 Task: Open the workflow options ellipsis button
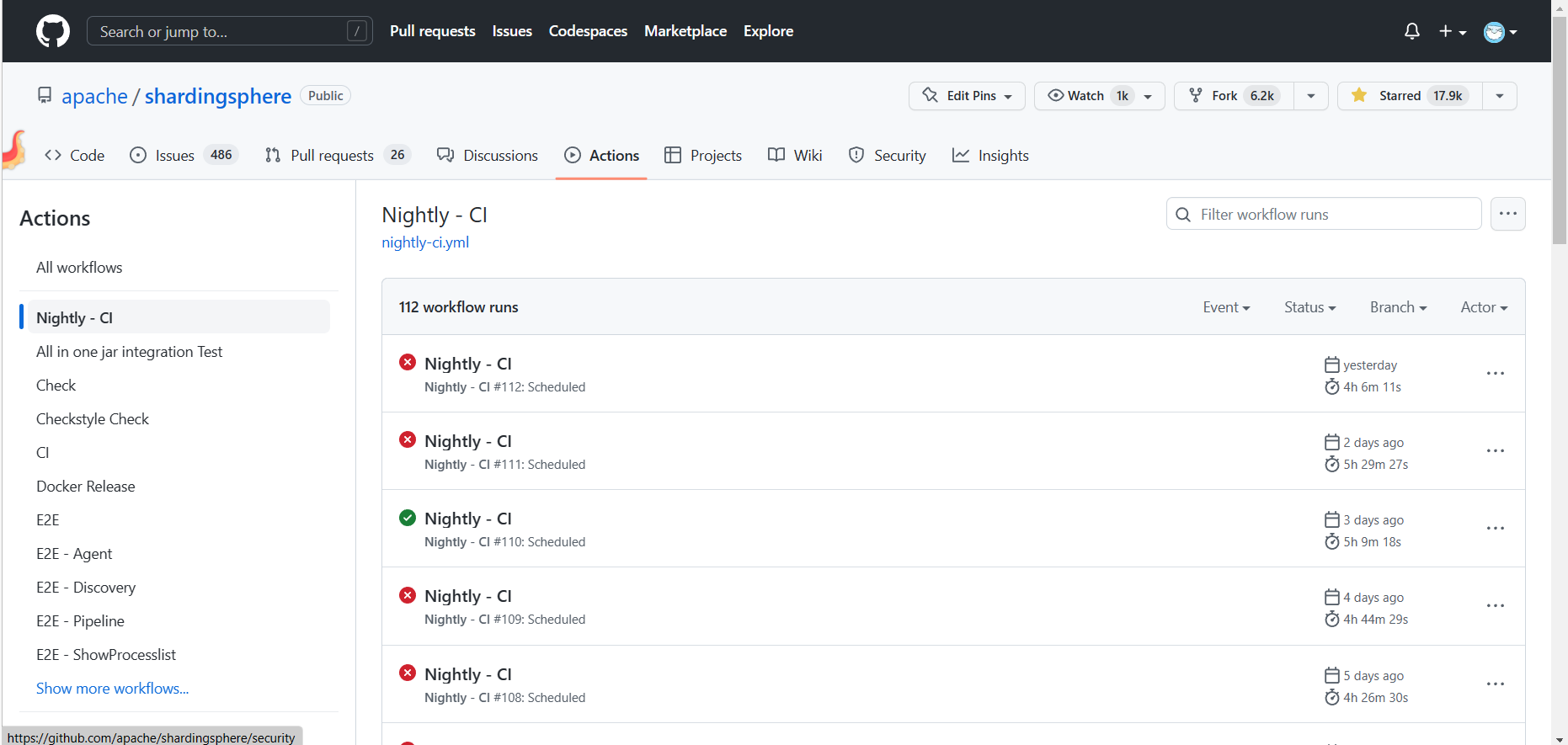[1507, 214]
